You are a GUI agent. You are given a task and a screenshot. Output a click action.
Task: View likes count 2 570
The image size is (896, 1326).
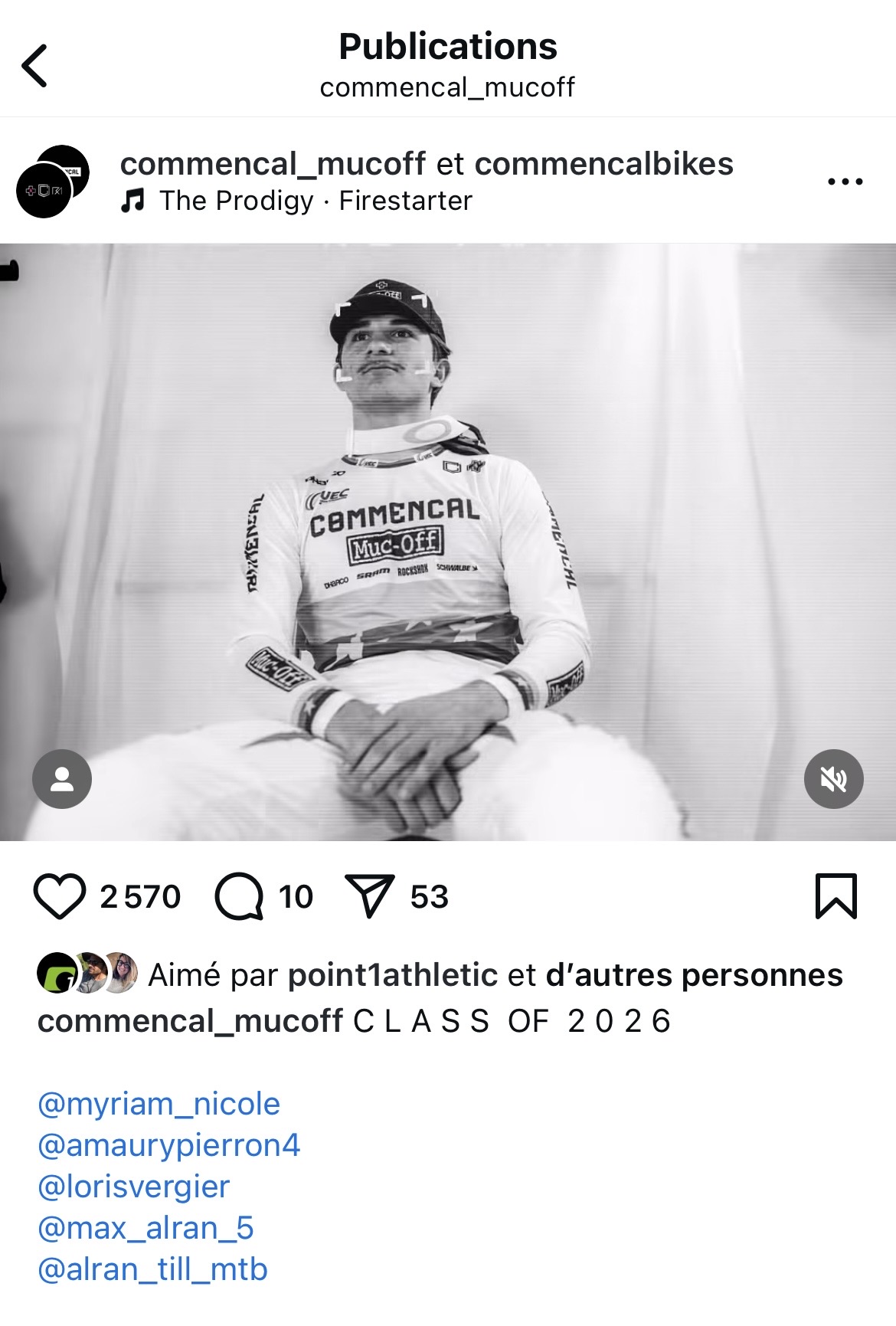140,896
